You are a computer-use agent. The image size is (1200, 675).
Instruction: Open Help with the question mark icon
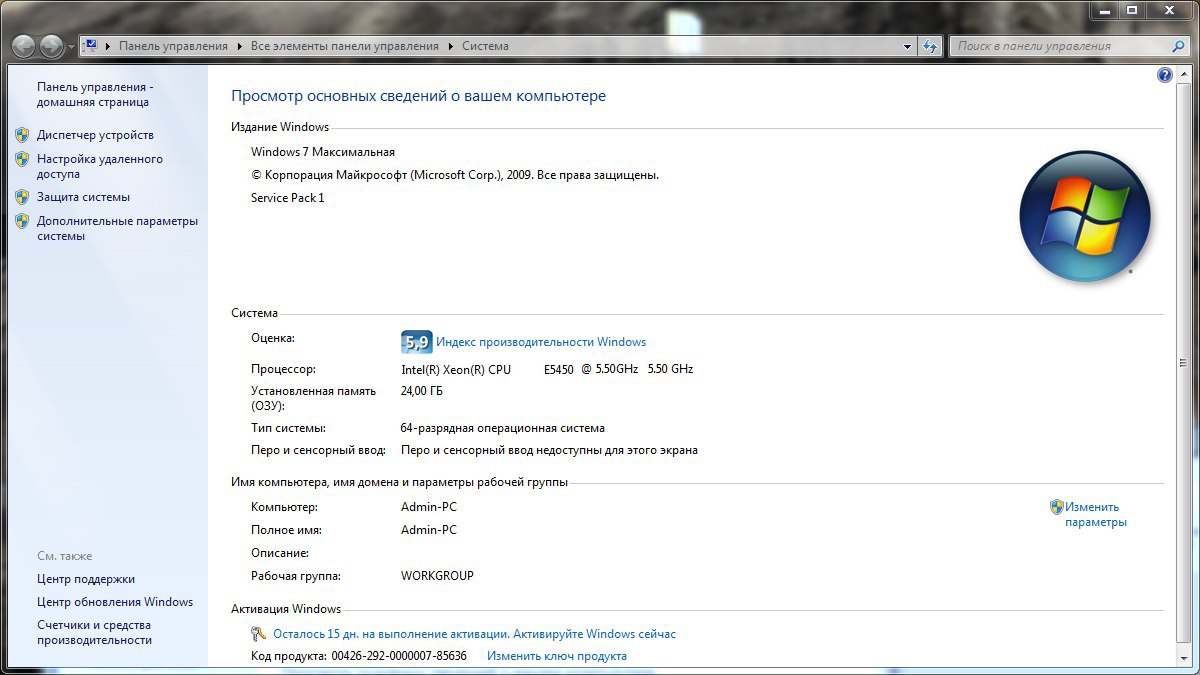1164,75
